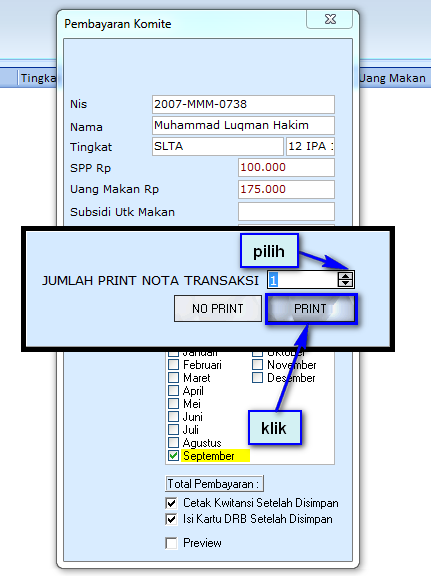Select the SPP Rp amount field
The height and width of the screenshot is (576, 431).
click(x=286, y=168)
